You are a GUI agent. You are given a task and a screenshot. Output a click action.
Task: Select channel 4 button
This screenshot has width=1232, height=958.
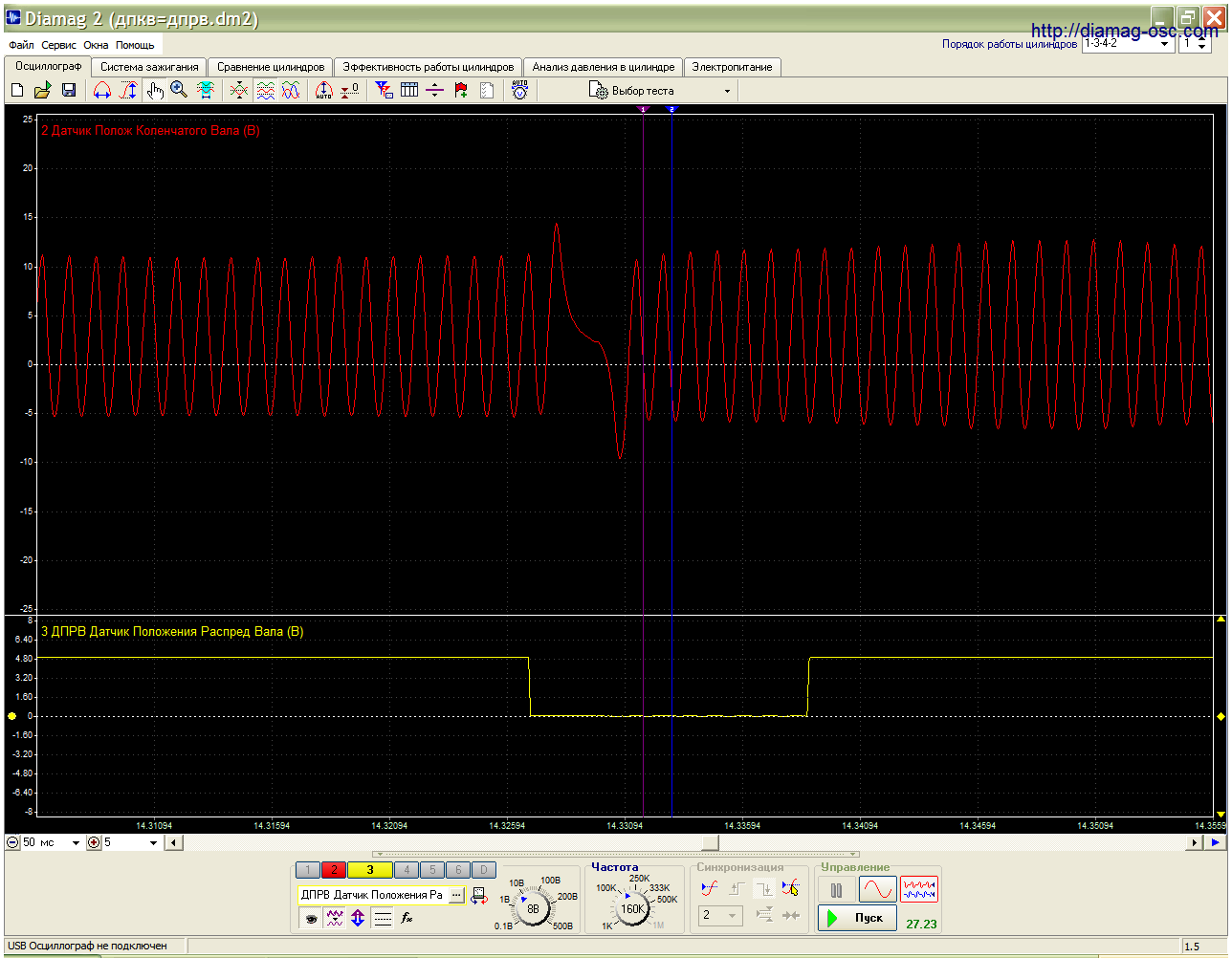click(x=407, y=870)
